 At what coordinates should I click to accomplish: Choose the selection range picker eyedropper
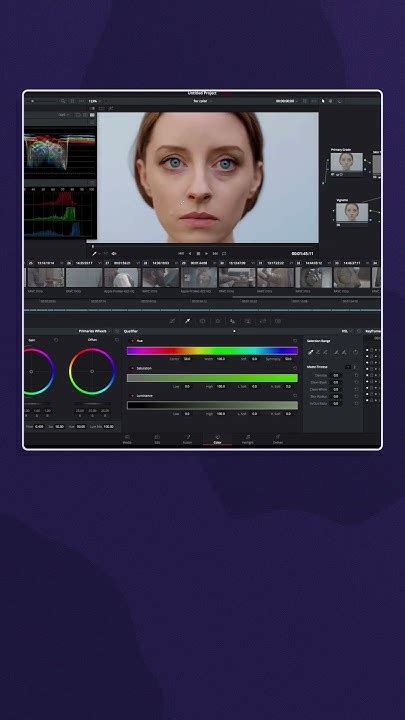[310, 352]
